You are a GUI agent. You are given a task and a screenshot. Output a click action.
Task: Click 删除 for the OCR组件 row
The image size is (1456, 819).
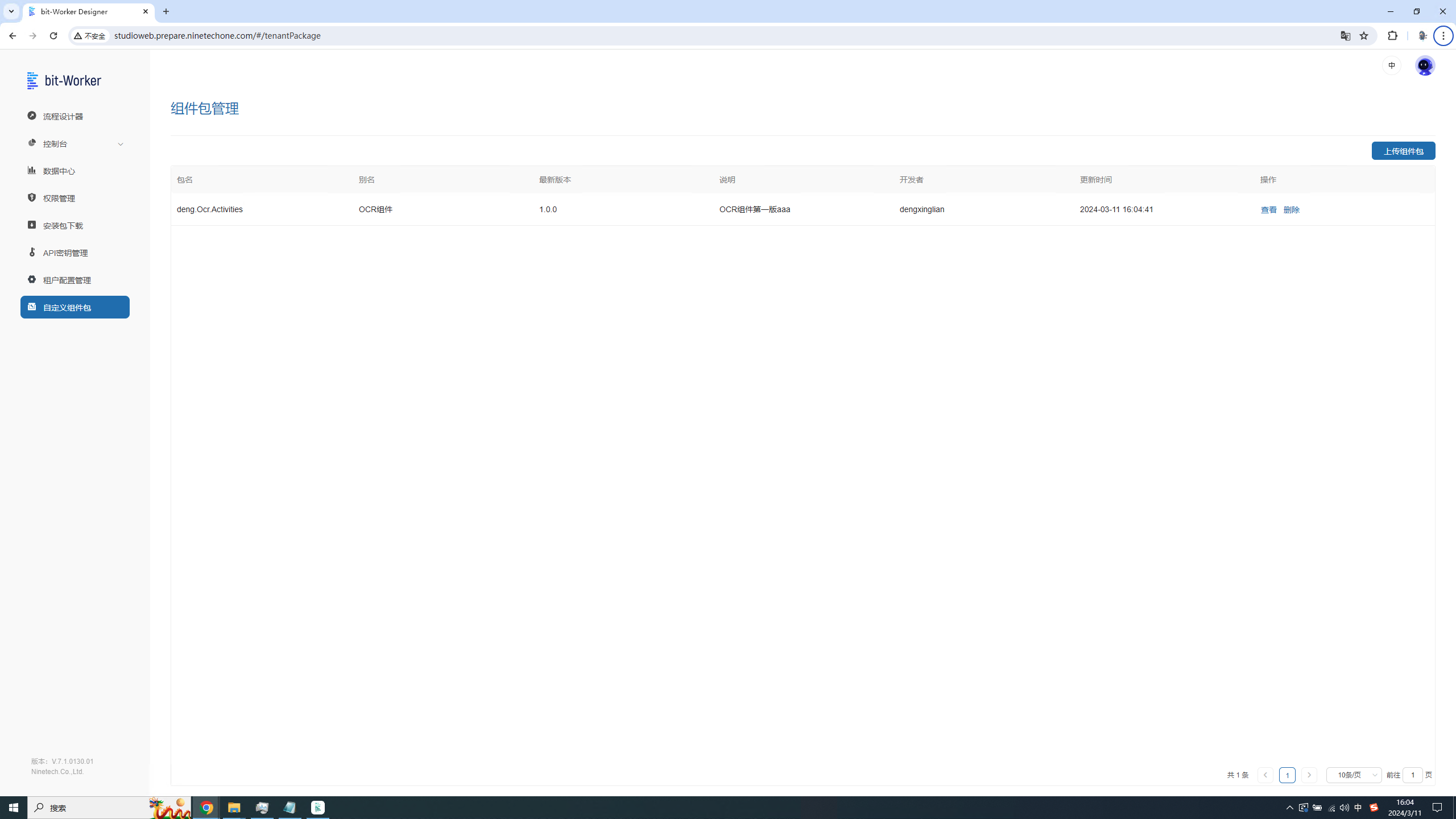(1291, 210)
